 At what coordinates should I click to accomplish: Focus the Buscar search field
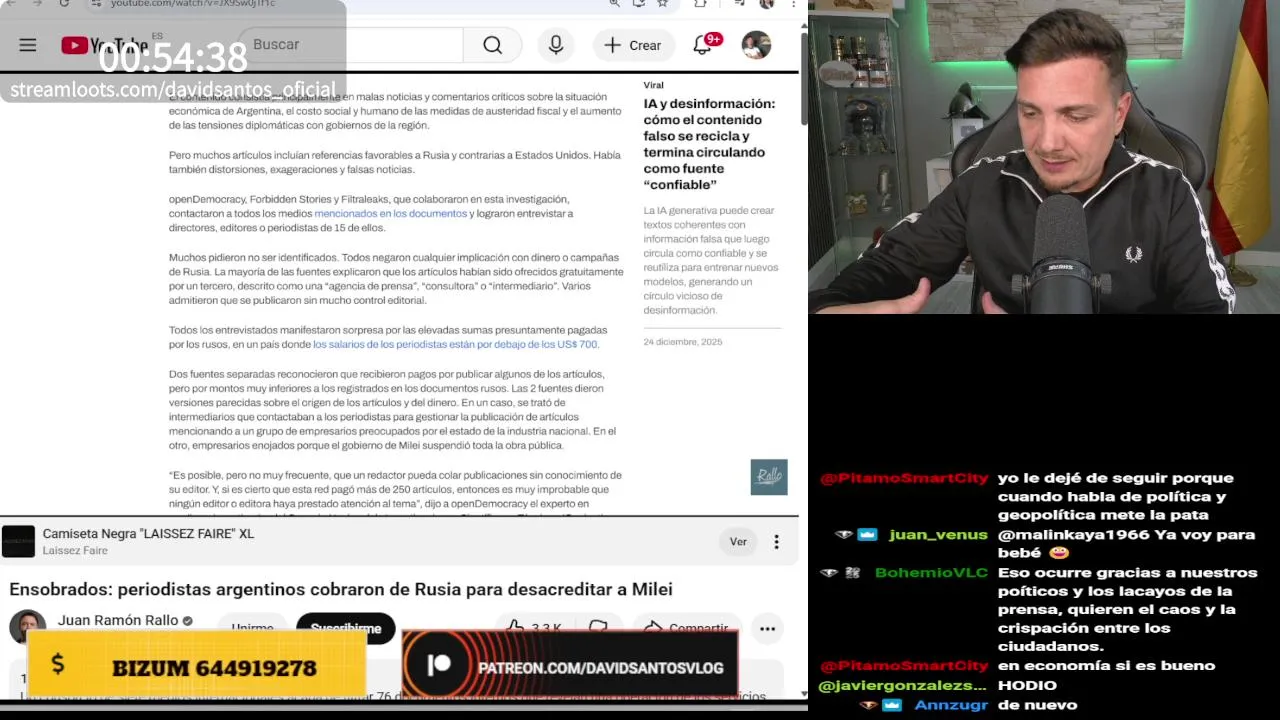coord(350,45)
